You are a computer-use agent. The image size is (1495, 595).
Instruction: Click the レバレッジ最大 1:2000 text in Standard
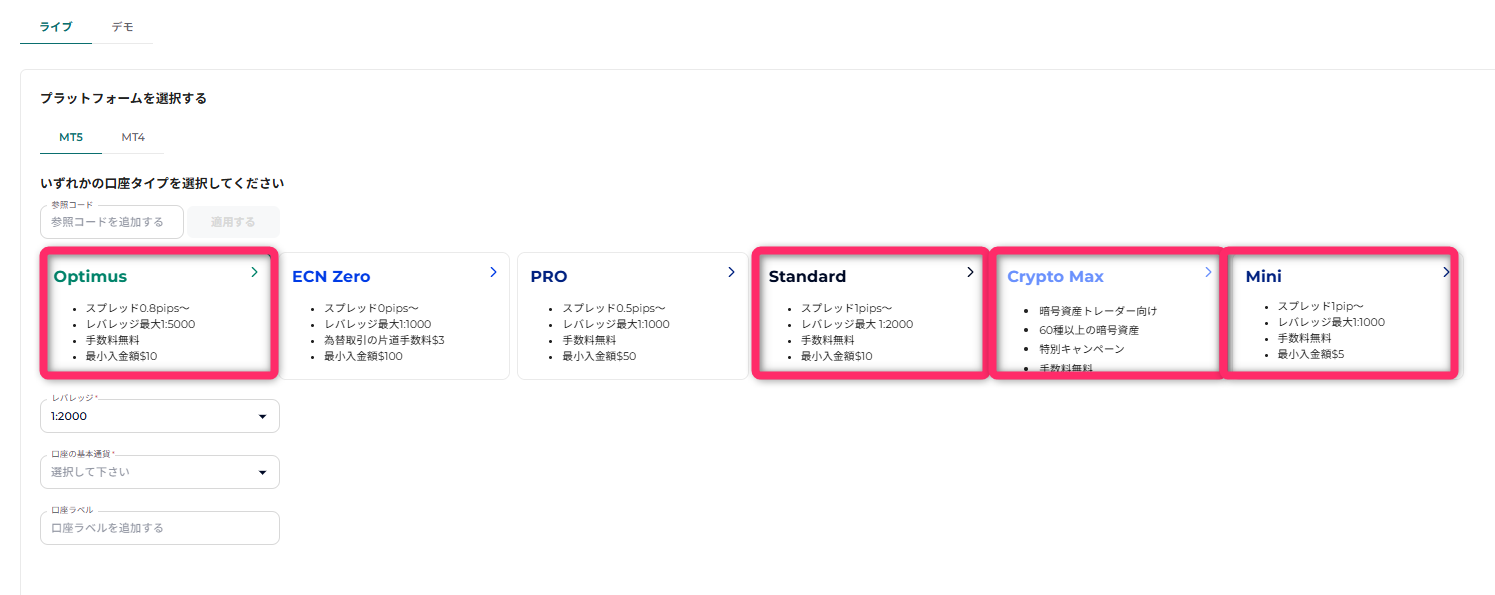click(x=857, y=324)
